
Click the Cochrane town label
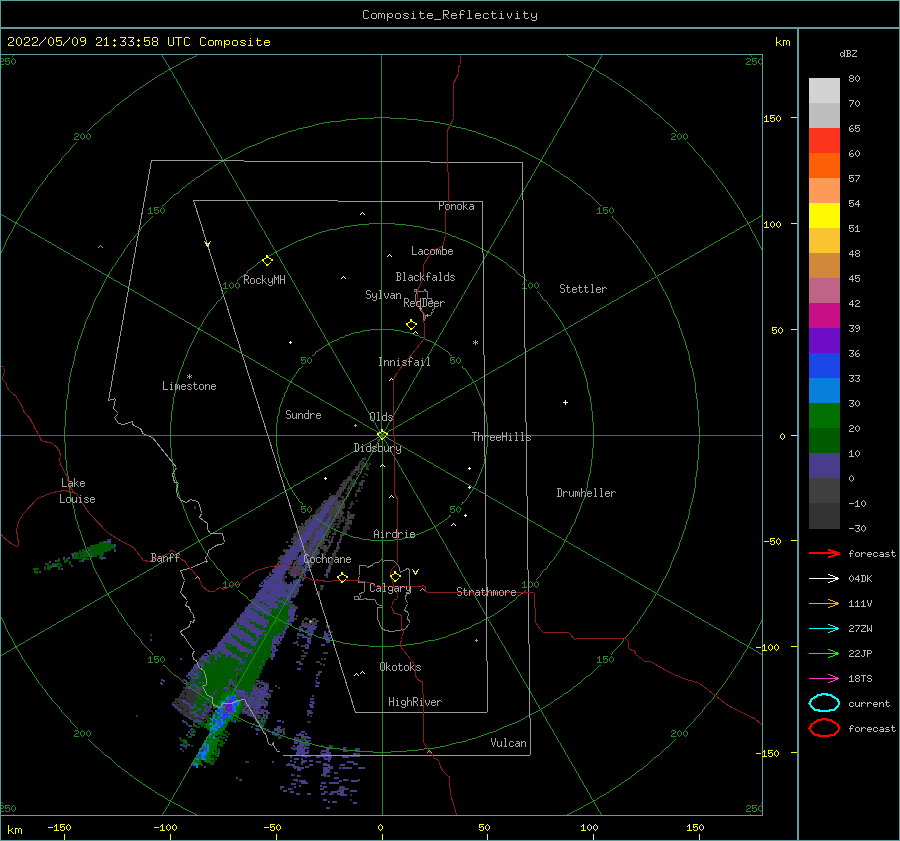point(327,559)
